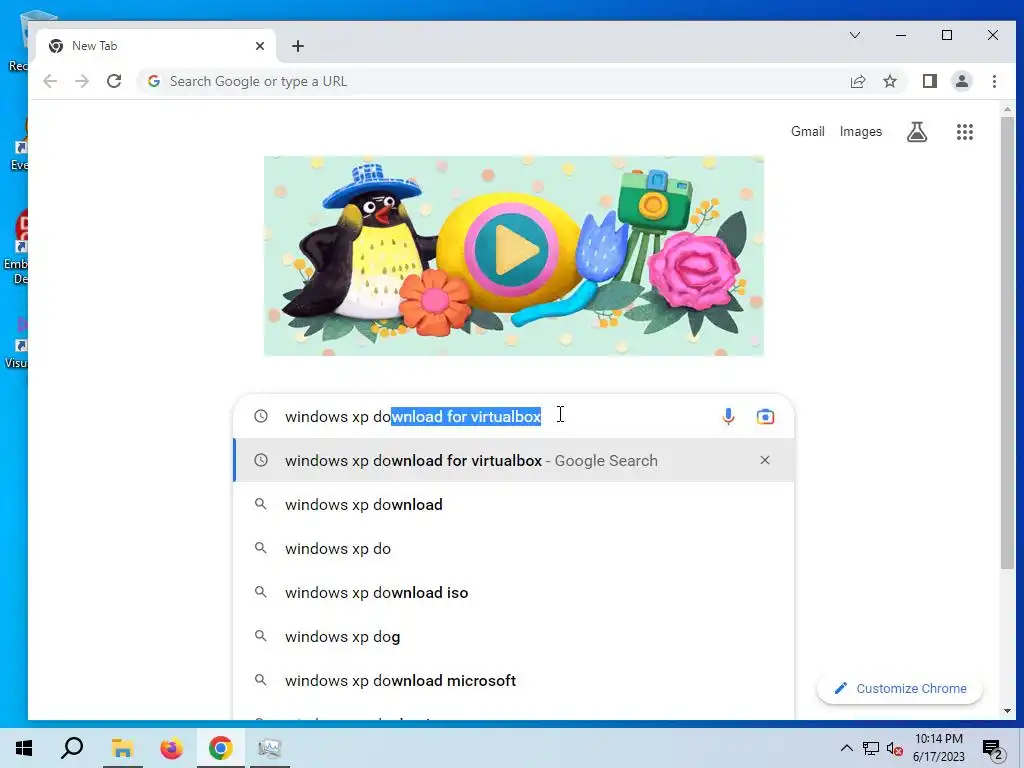Open Windows taskbar search
The height and width of the screenshot is (768, 1024).
(x=72, y=748)
